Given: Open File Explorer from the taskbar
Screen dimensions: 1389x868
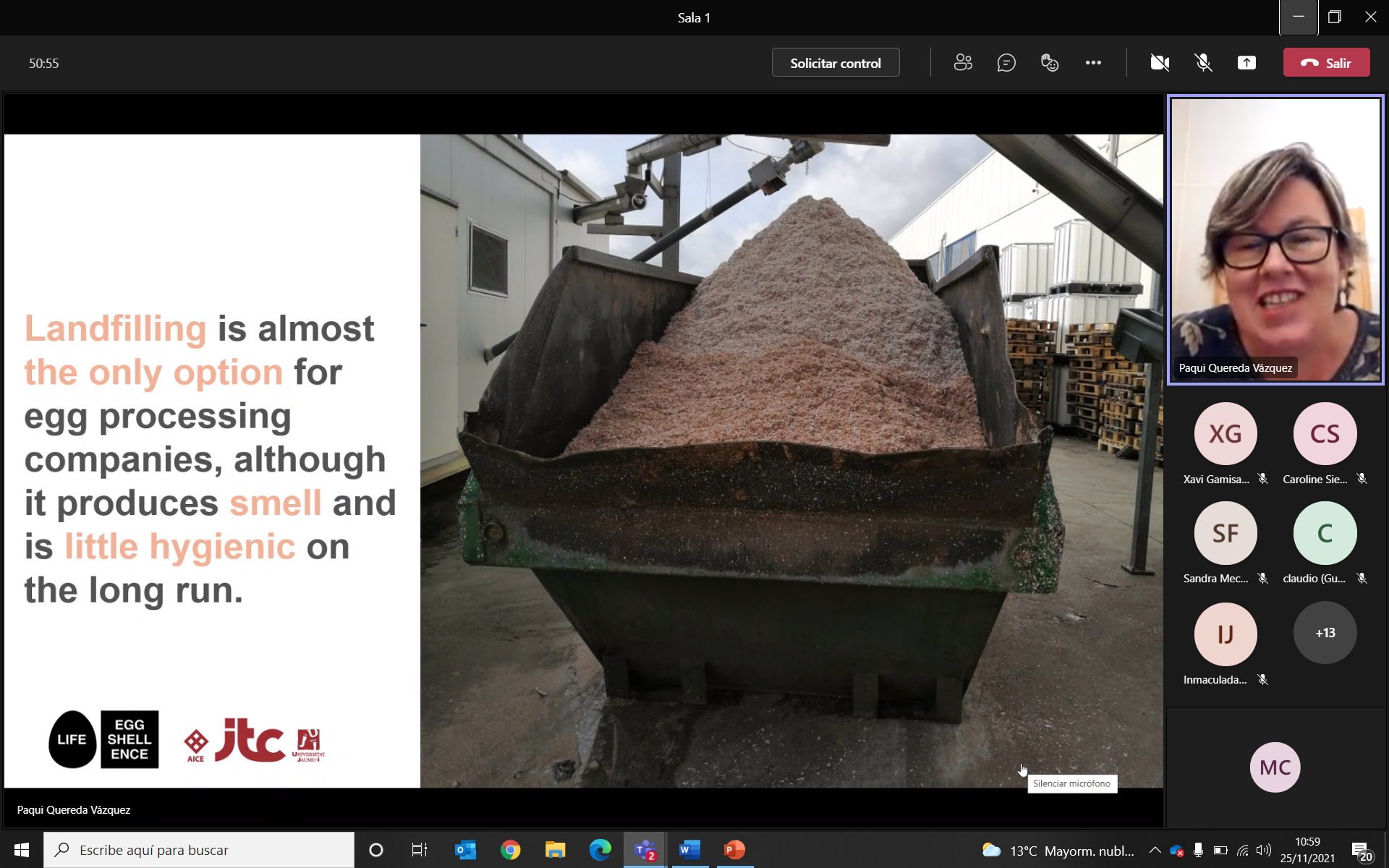Looking at the screenshot, I should click(x=555, y=850).
